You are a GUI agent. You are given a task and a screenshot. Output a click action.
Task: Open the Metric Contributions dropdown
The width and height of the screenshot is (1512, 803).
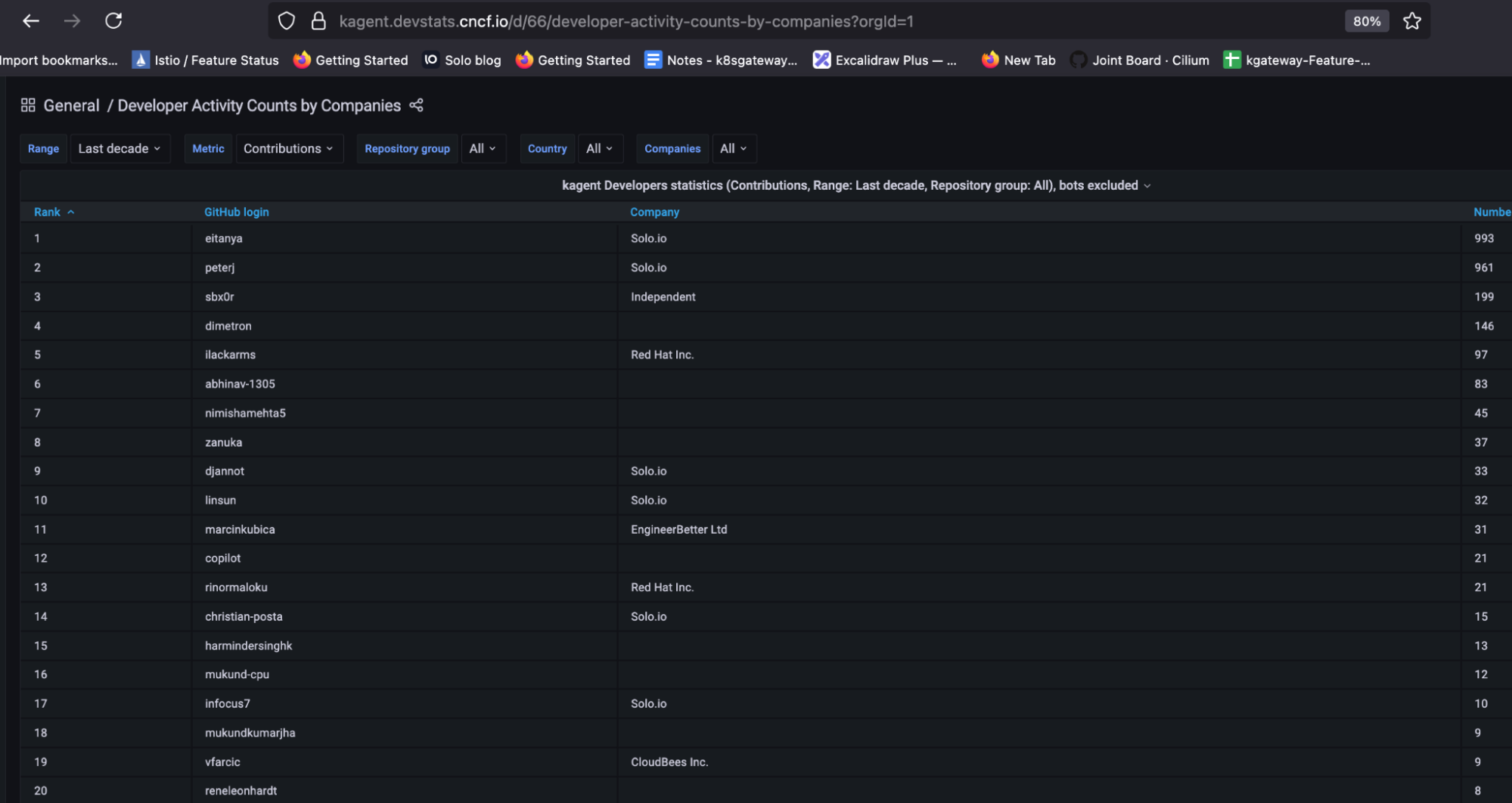pyautogui.click(x=288, y=149)
